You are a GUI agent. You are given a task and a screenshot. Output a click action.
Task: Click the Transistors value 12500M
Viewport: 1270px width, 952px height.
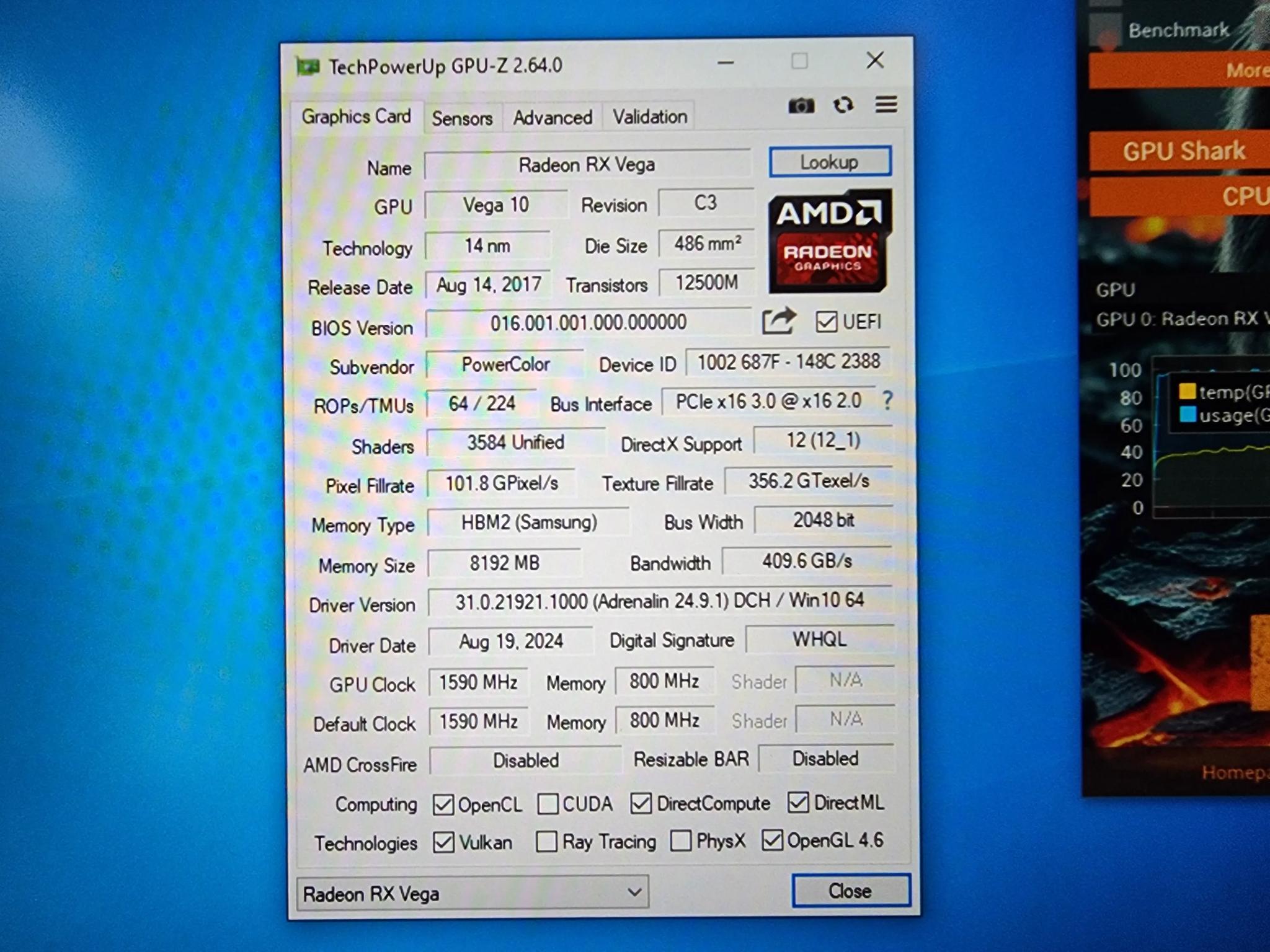[x=707, y=283]
